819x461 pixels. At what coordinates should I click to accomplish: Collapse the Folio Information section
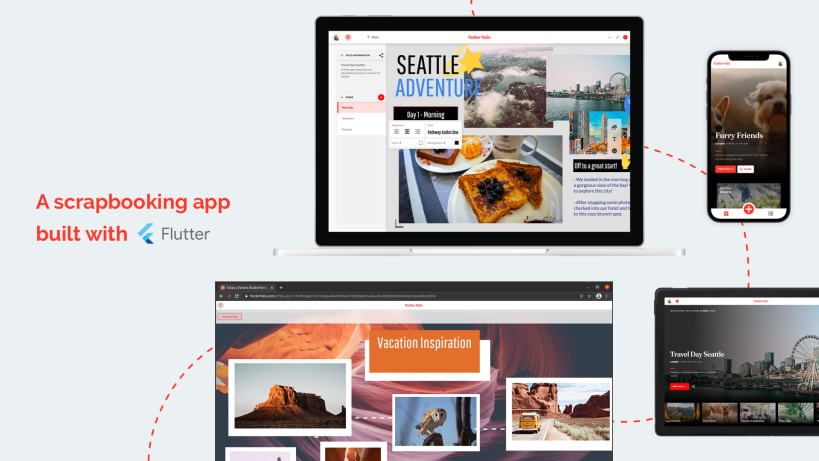coord(342,55)
